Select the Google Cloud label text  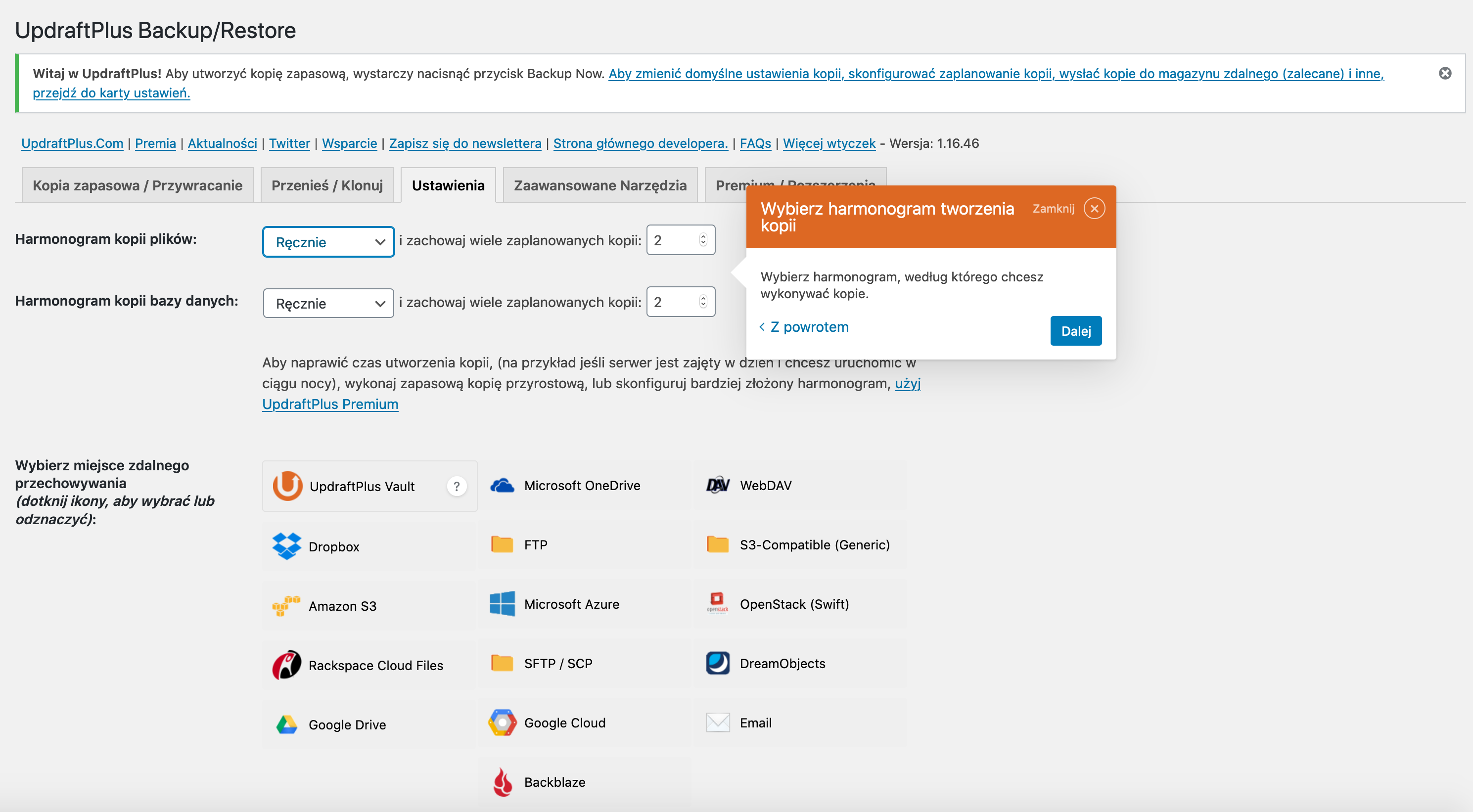565,723
